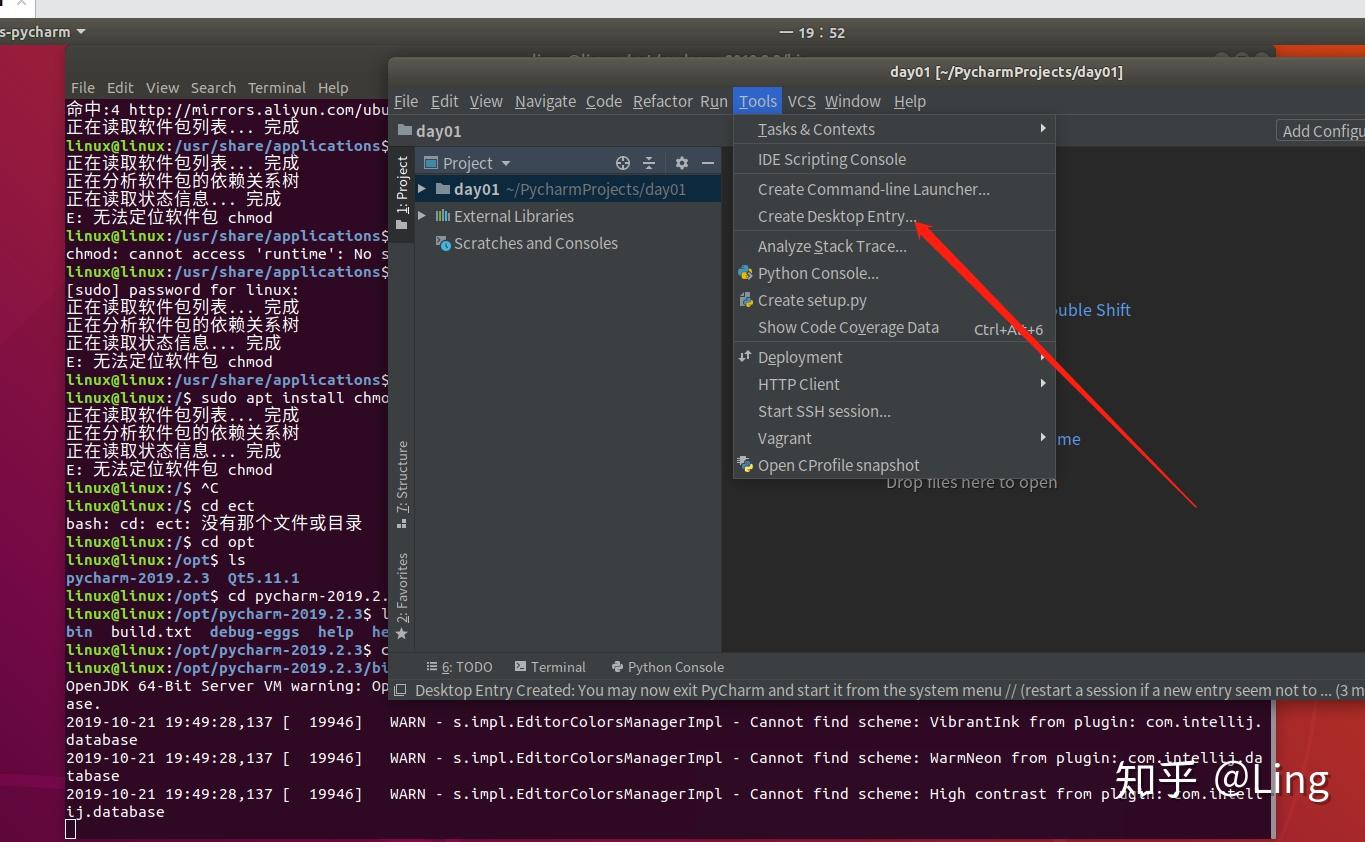Open the Terminal tool tab in PyCharm
This screenshot has height=842, width=1365.
click(x=550, y=667)
